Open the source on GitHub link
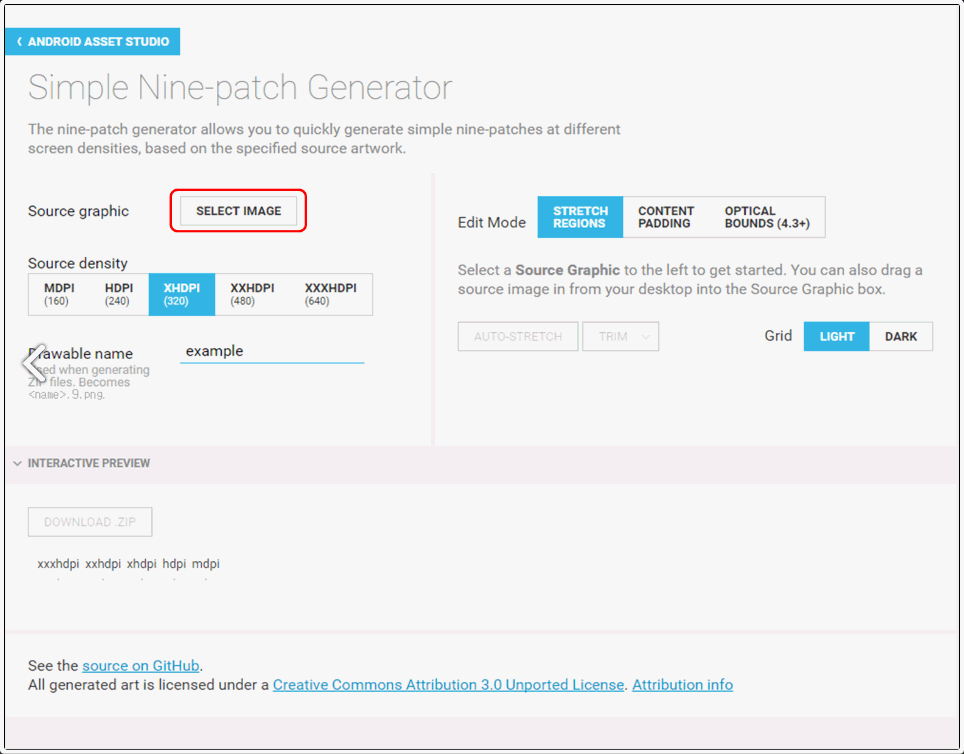The image size is (964, 754). point(141,665)
